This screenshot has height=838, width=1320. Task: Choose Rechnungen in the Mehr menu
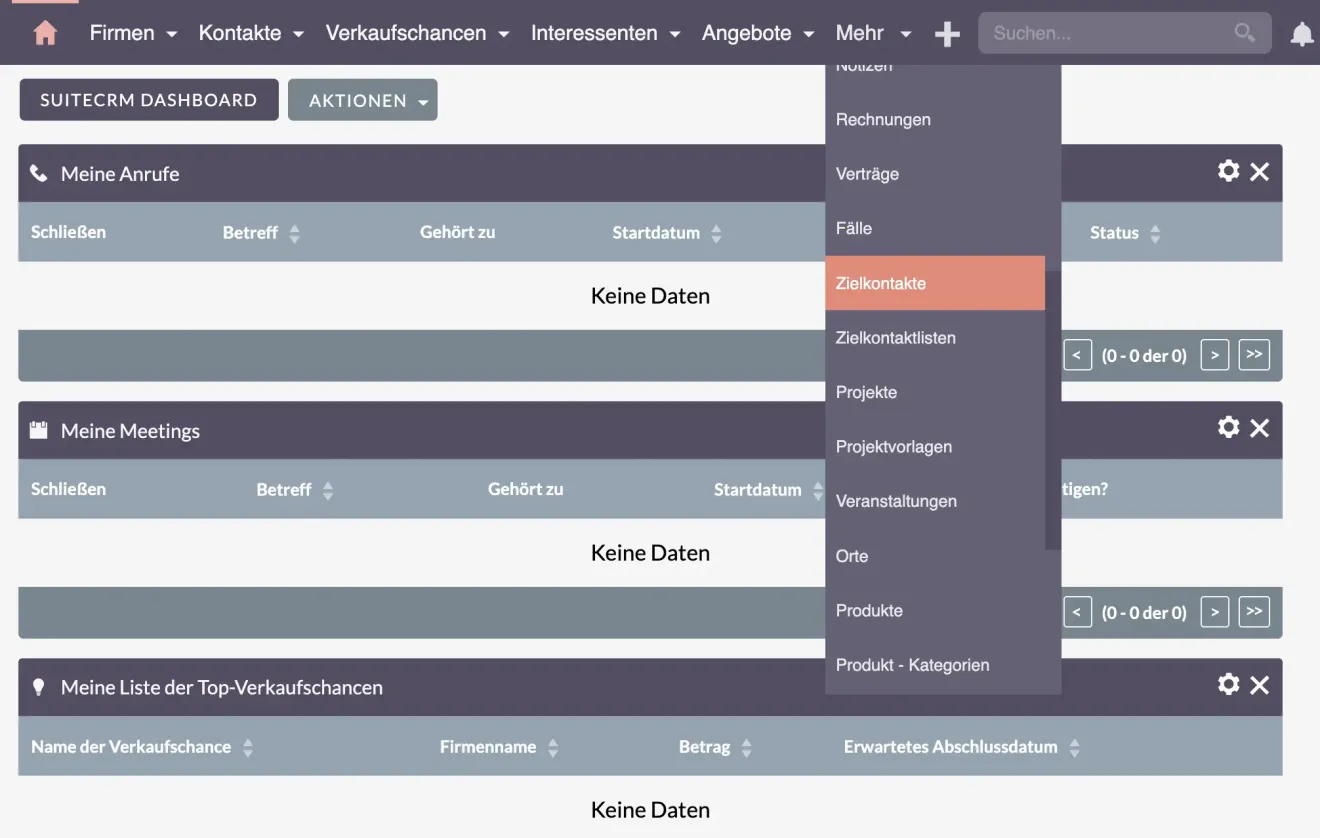pyautogui.click(x=883, y=120)
